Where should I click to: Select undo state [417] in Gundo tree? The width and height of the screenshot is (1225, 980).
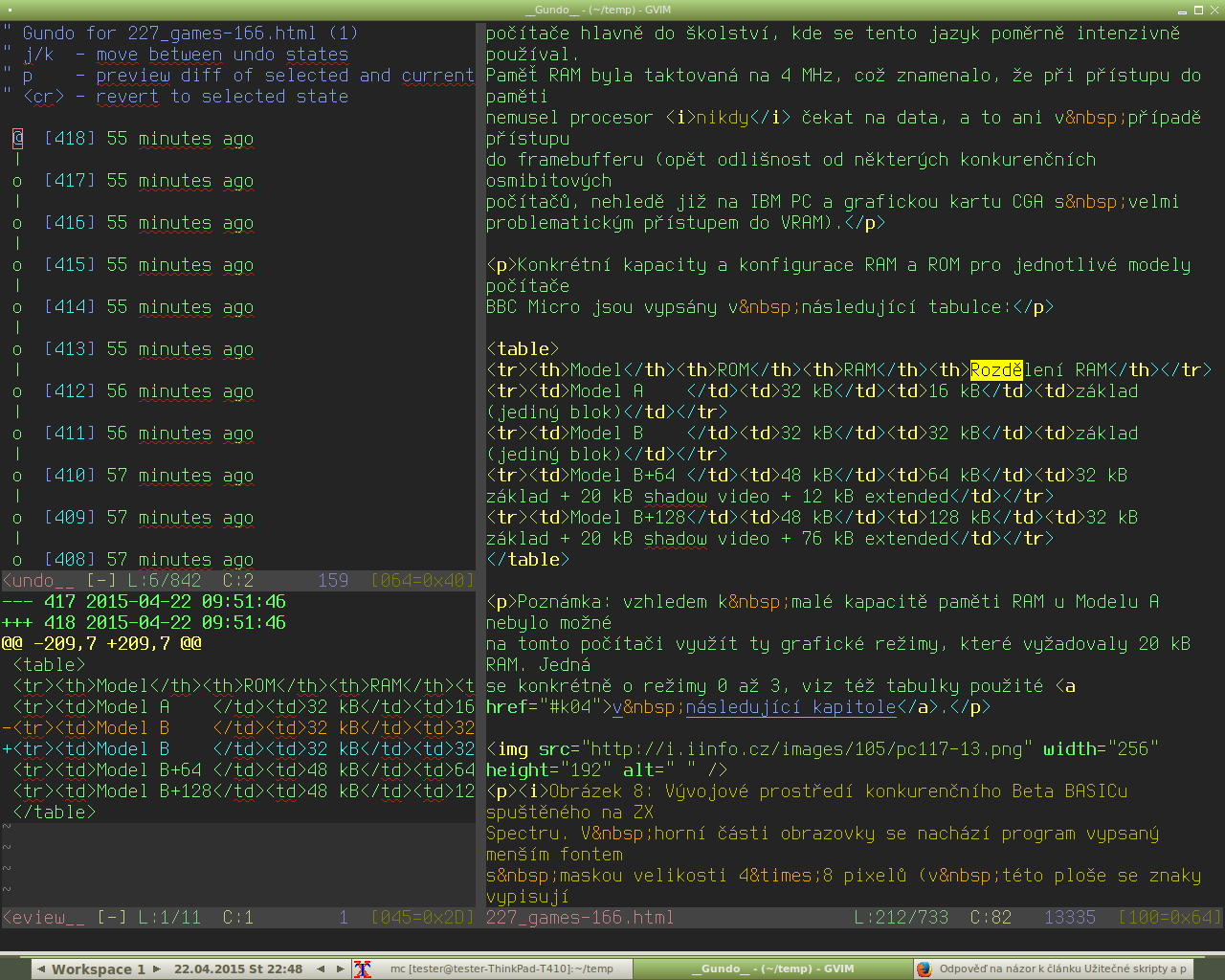pos(70,181)
